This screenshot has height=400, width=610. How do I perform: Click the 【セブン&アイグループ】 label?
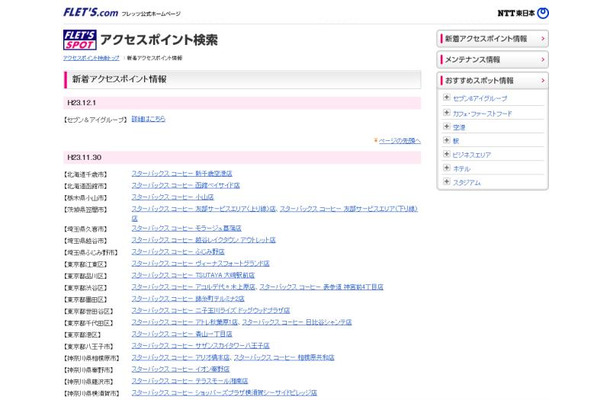pyautogui.click(x=95, y=120)
